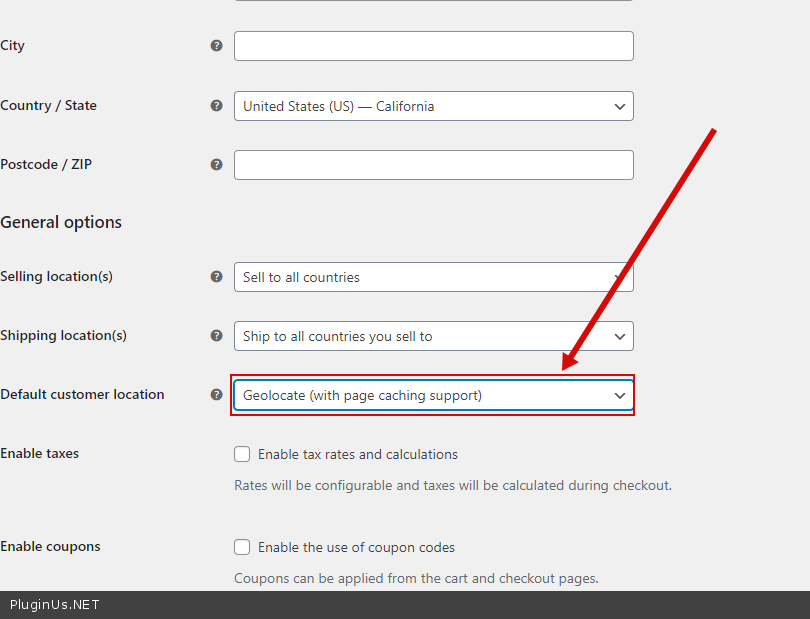Open the Country / State dropdown
Image resolution: width=810 pixels, height=619 pixels.
(x=433, y=106)
